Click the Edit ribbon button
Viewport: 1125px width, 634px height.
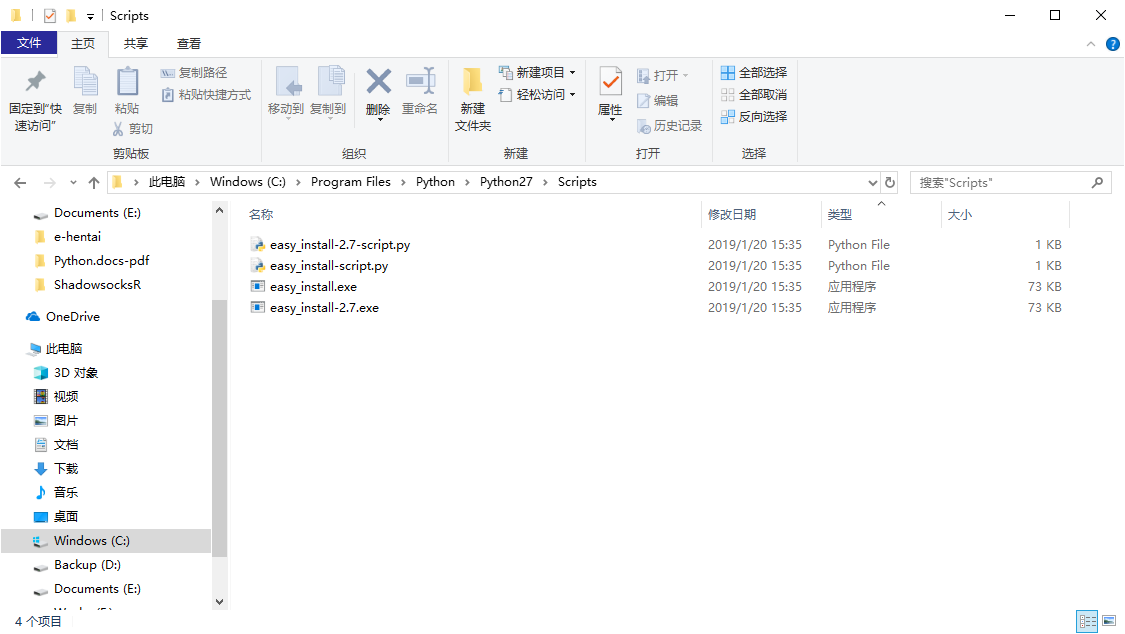pyautogui.click(x=657, y=100)
